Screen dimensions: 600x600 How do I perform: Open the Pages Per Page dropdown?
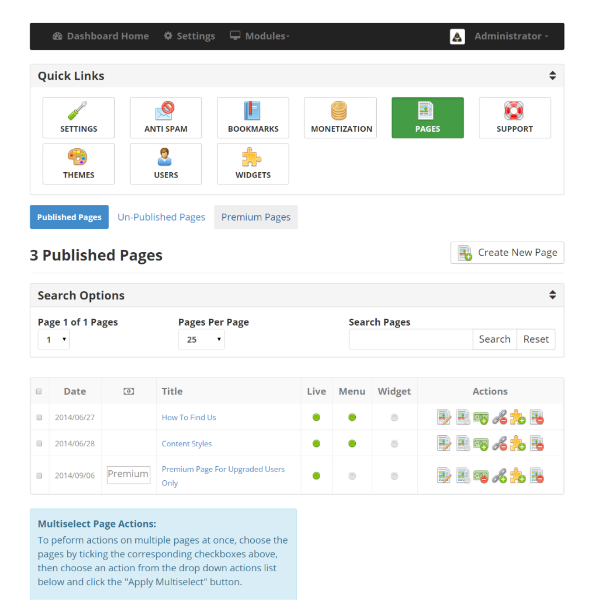201,340
